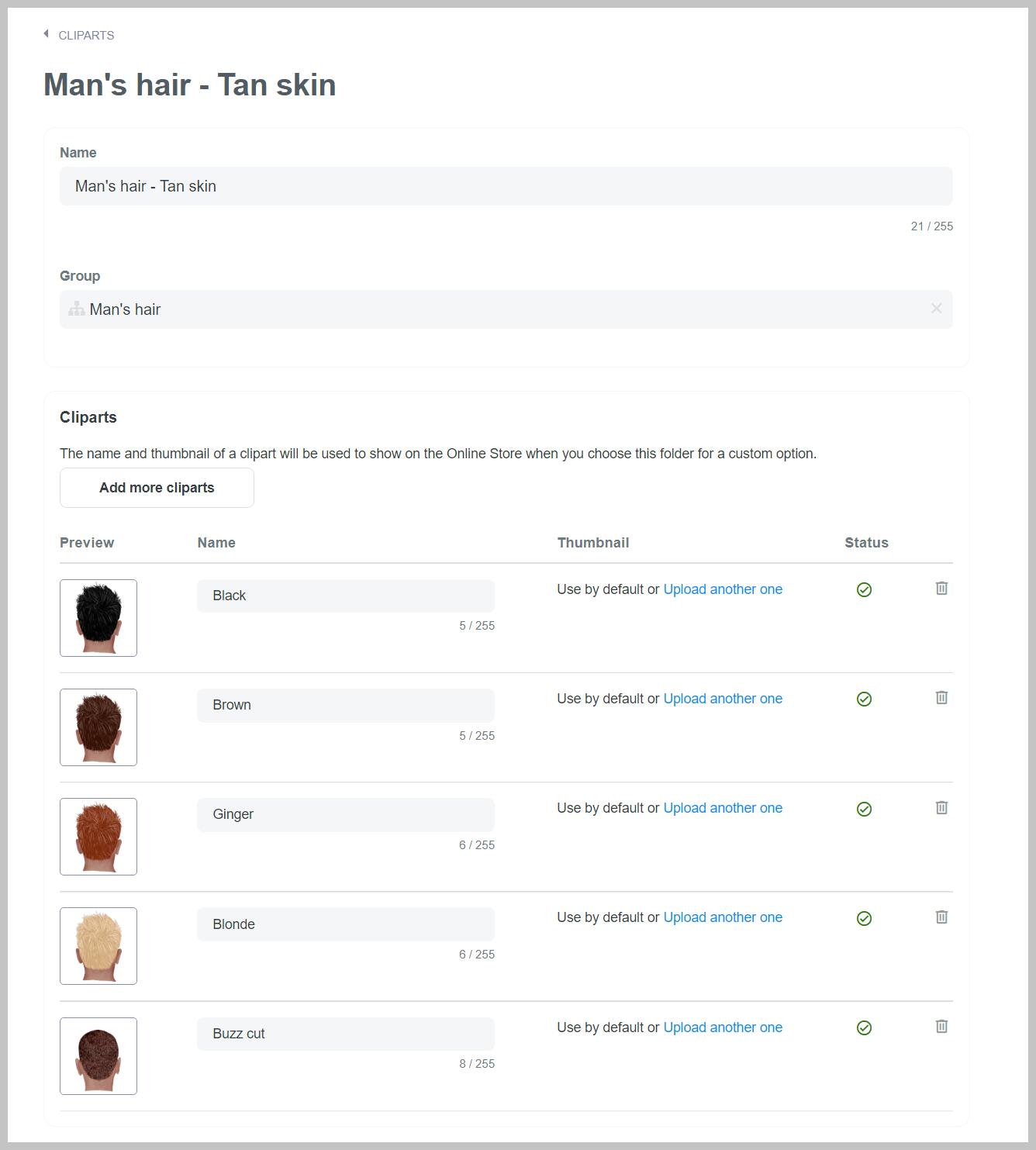This screenshot has width=1036, height=1150.
Task: Delete the Black clipart with trash icon
Action: point(941,589)
